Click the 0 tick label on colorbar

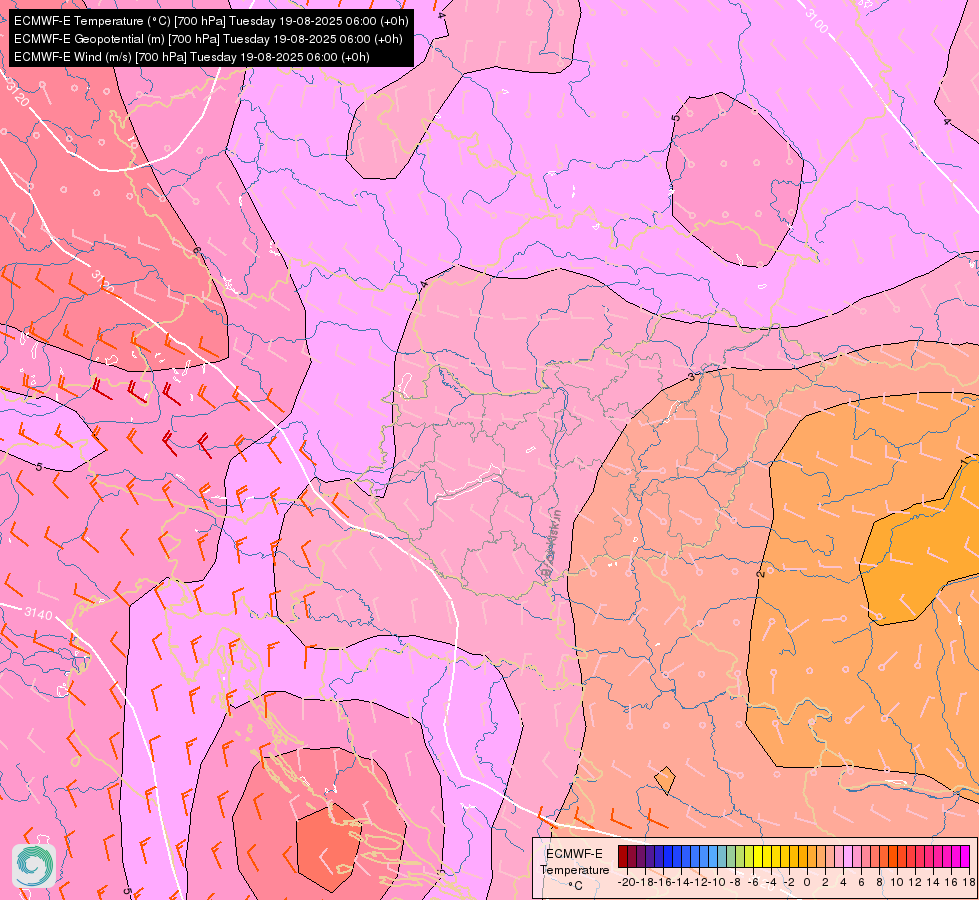[x=807, y=883]
